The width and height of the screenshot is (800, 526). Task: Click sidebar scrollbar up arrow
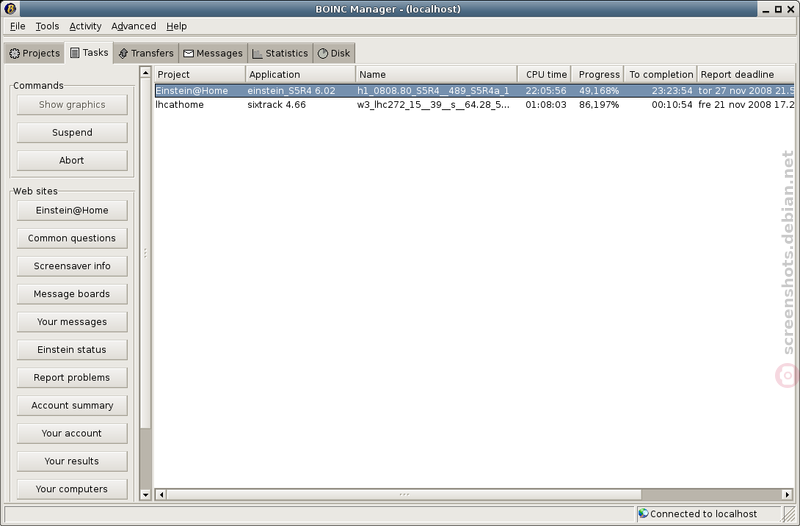(145, 72)
